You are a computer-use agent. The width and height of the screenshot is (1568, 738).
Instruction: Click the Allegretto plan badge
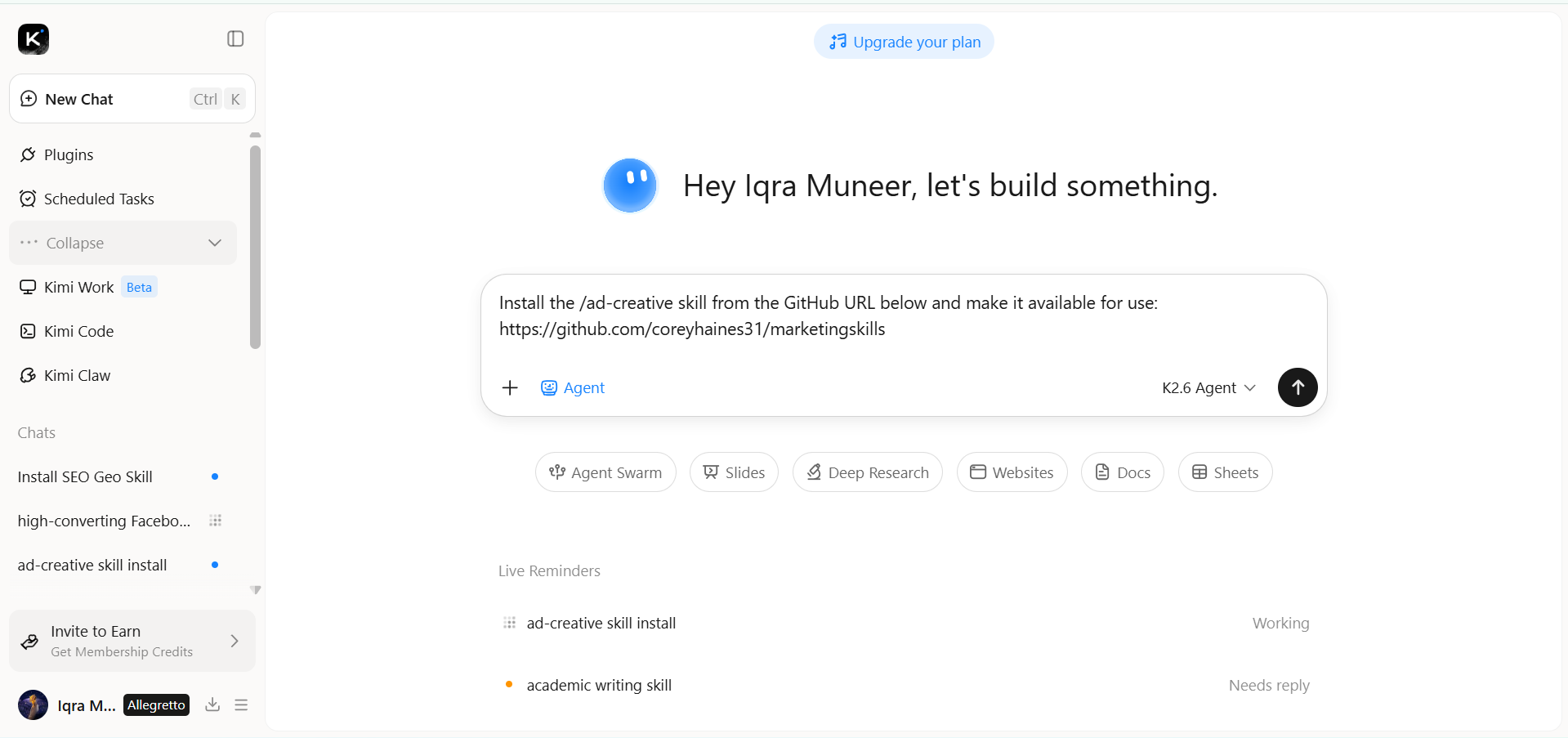[x=156, y=704]
